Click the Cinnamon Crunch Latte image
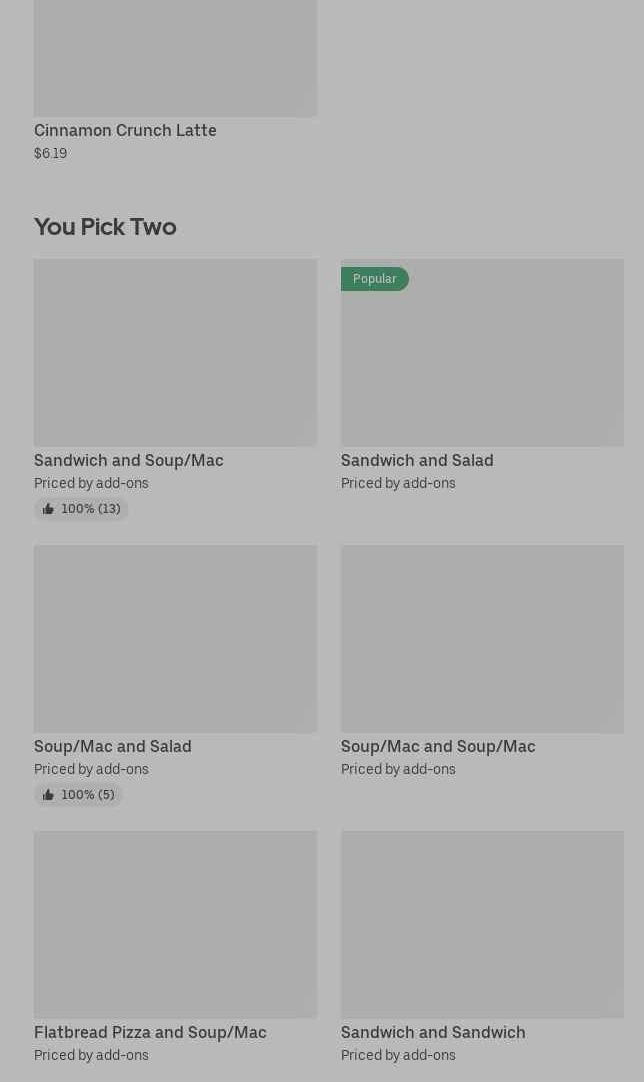The image size is (644, 1082). click(175, 58)
